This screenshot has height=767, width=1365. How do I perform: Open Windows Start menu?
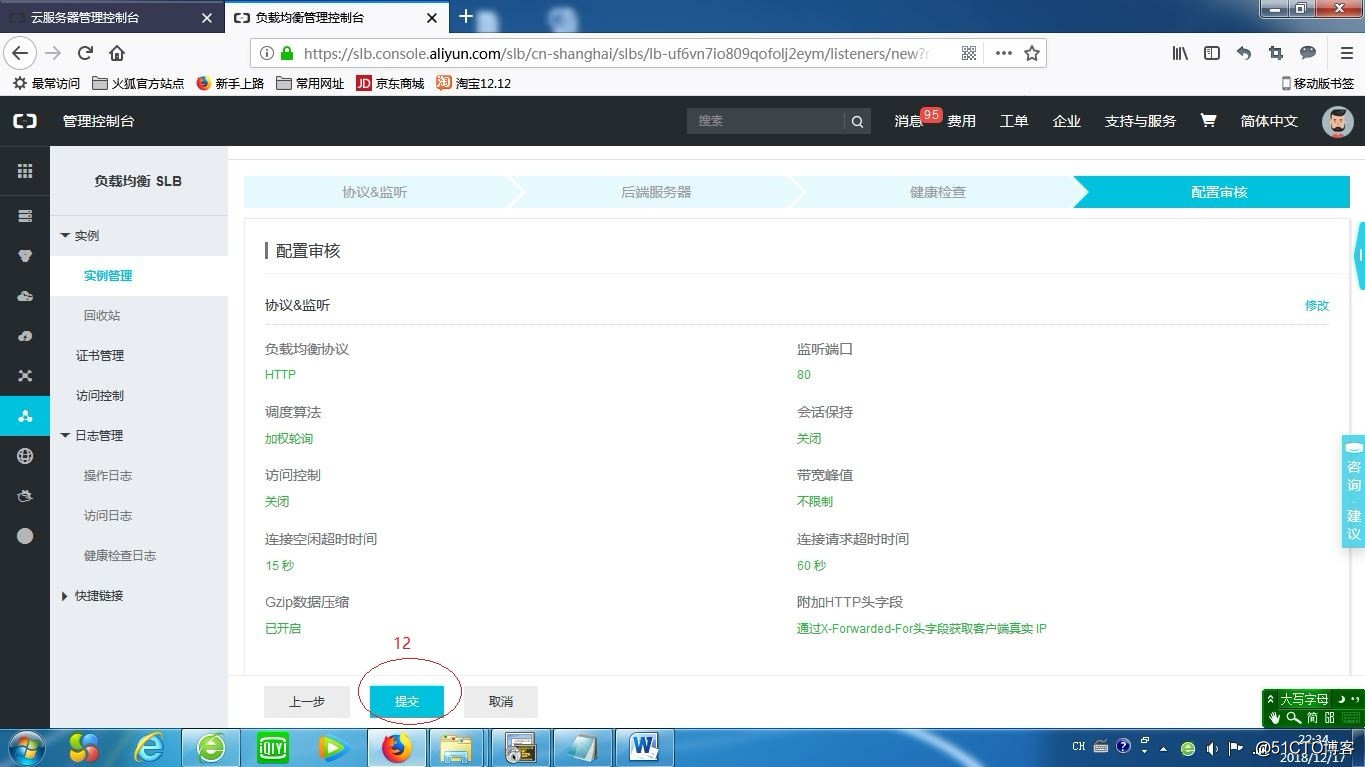(x=25, y=747)
